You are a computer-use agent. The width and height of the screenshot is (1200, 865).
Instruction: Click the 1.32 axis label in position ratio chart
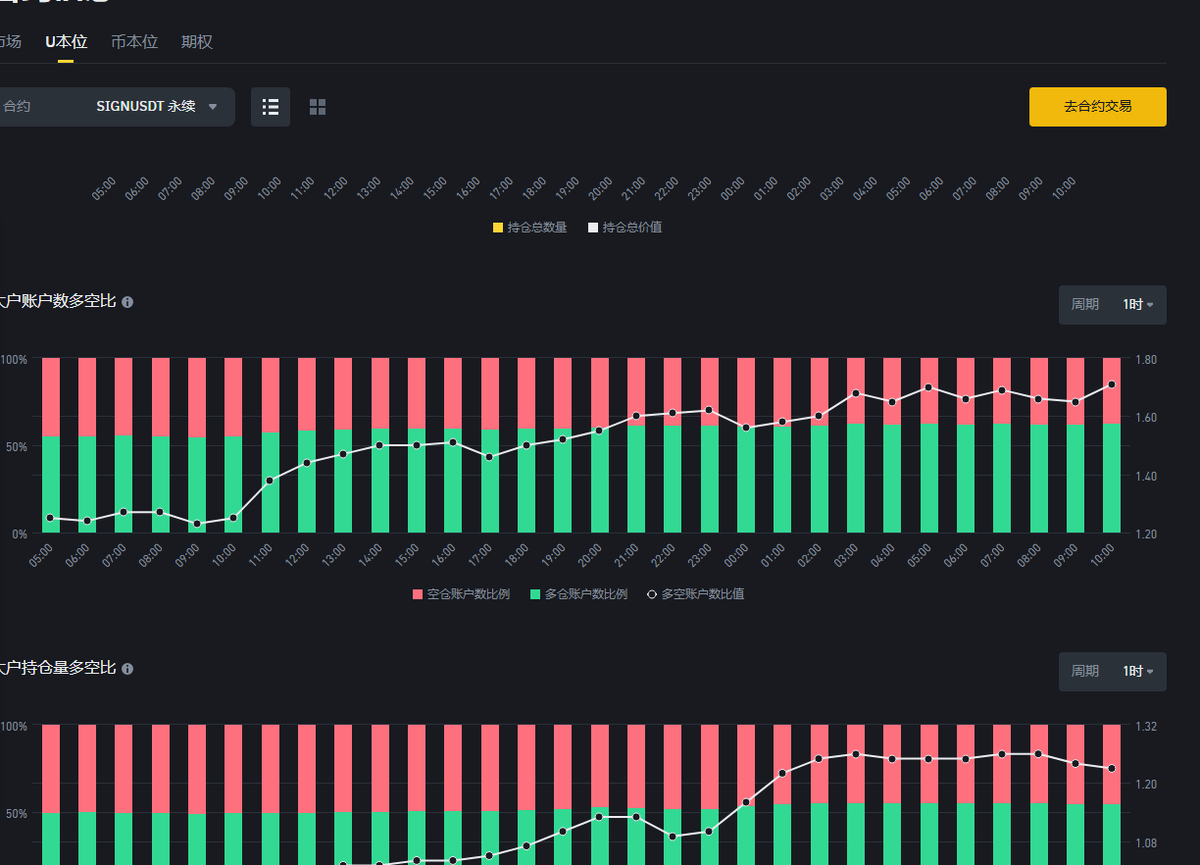[1147, 726]
